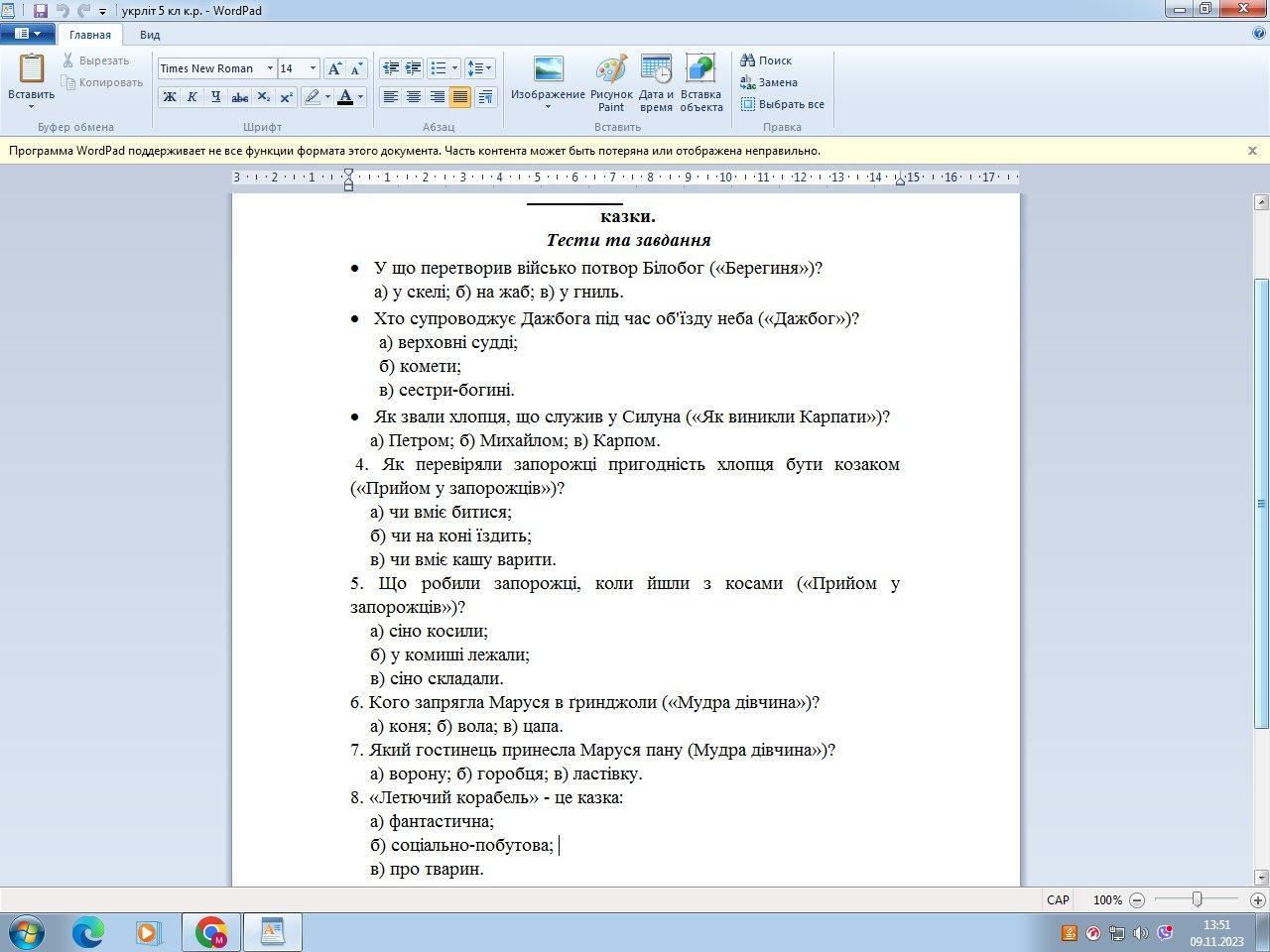Click the Paste (Вставить) clipboard icon
The width and height of the screenshot is (1270, 952).
[x=31, y=69]
